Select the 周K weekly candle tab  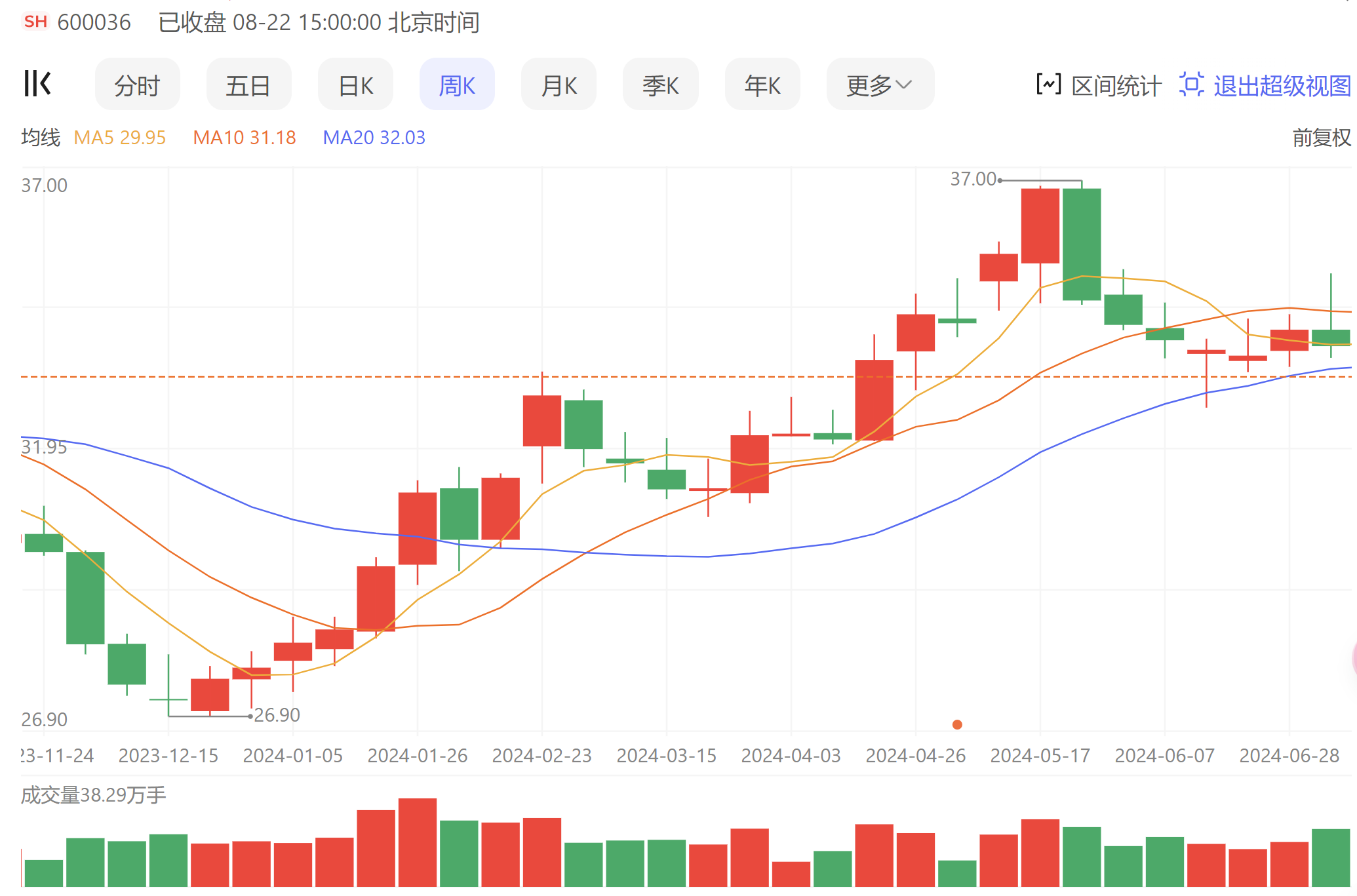point(457,85)
